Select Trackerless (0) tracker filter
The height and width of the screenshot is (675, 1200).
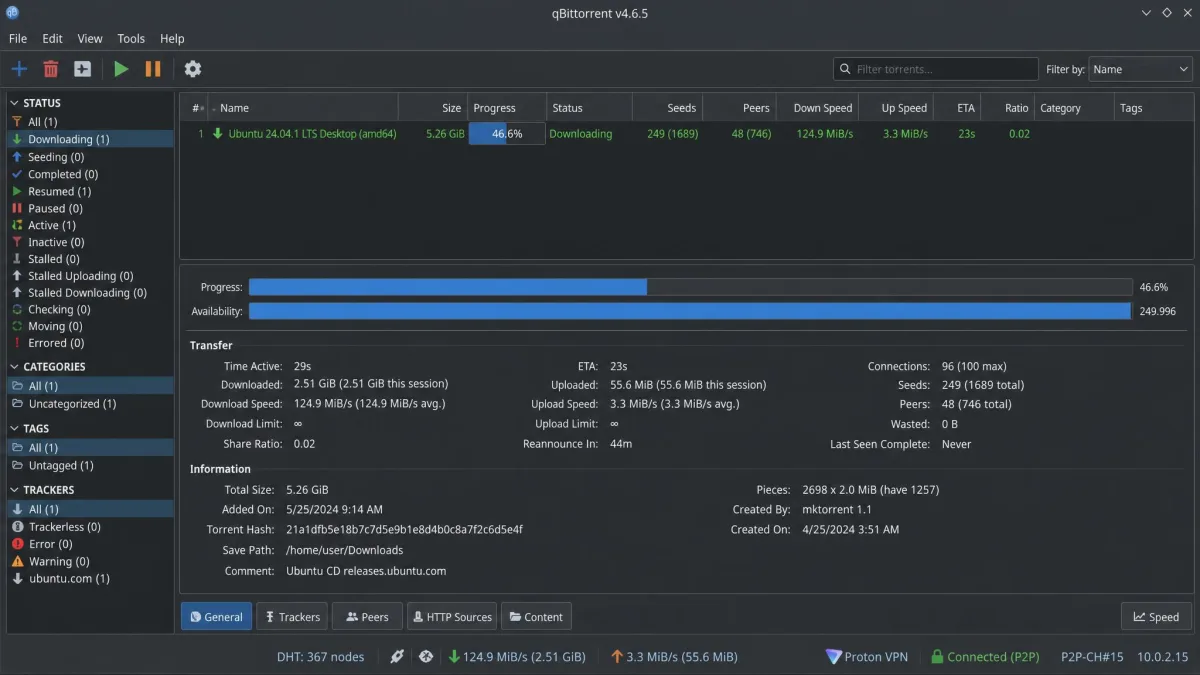tap(90, 527)
